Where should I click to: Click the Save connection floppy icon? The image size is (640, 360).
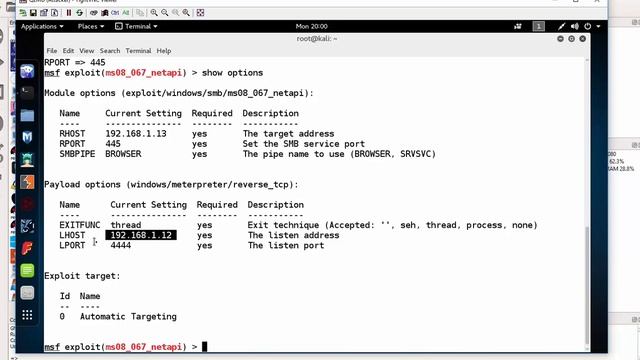tap(33, 13)
